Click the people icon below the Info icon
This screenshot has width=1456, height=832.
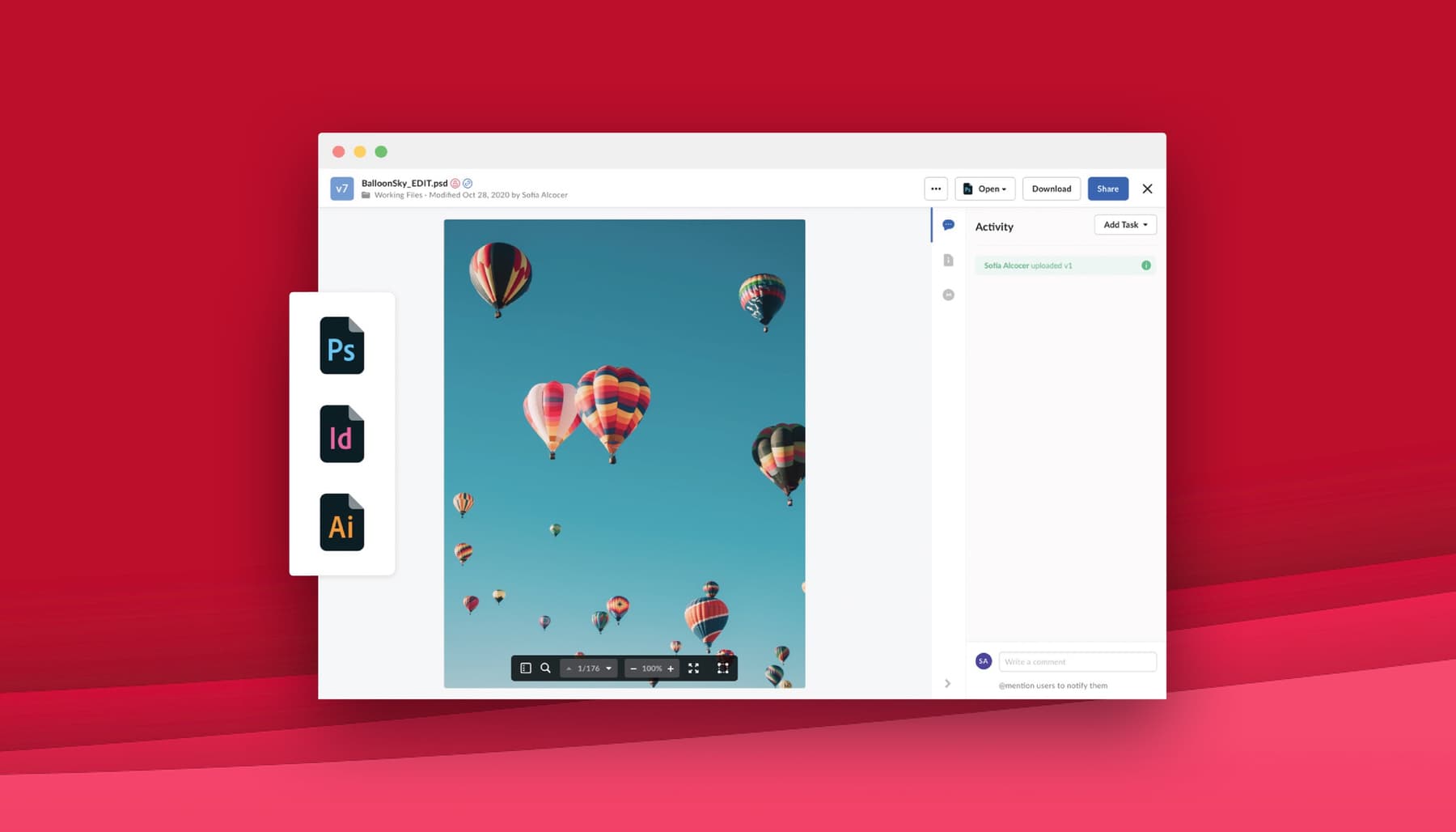coord(947,295)
